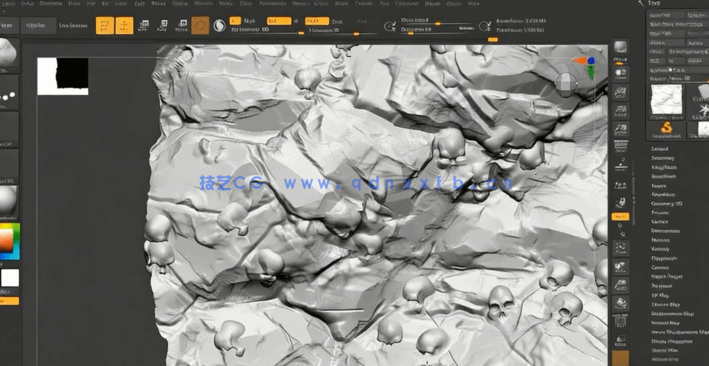Open the Transform menu

(x=406, y=3)
